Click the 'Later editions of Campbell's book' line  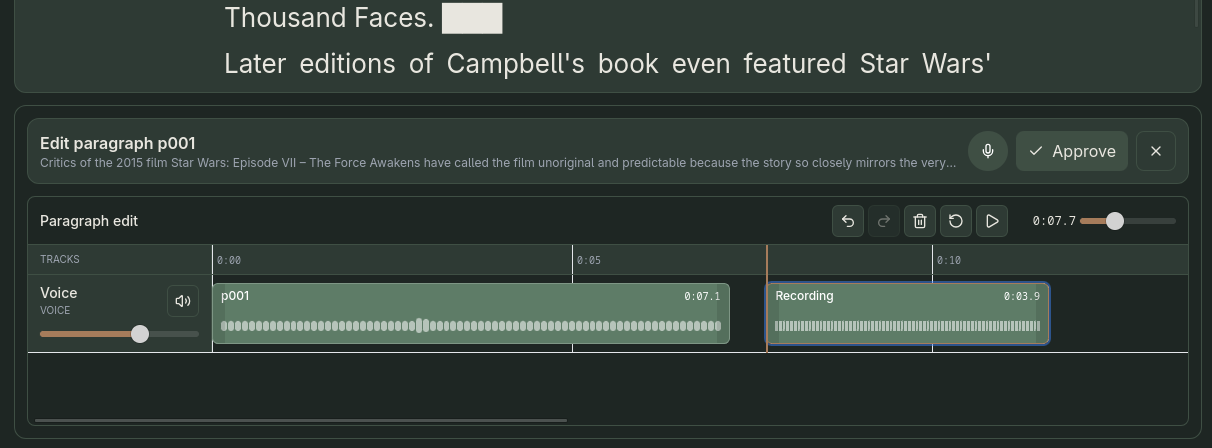point(607,64)
